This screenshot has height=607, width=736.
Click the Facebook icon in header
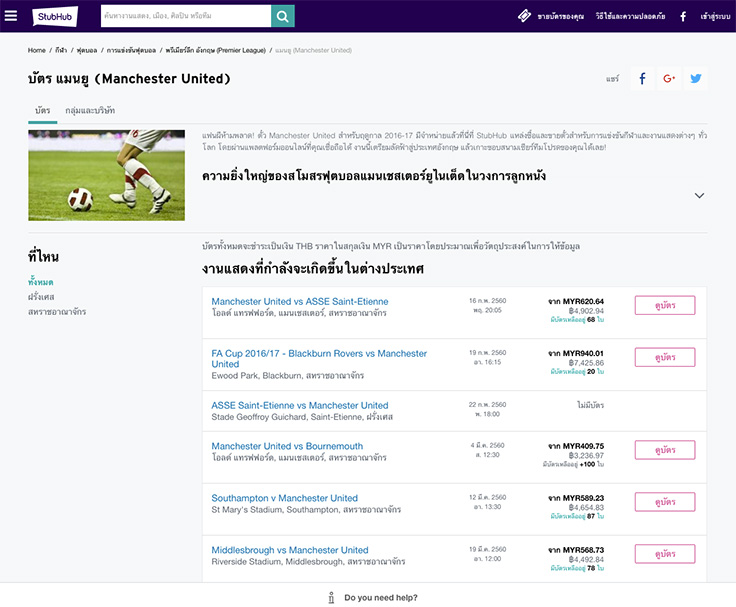tap(683, 16)
